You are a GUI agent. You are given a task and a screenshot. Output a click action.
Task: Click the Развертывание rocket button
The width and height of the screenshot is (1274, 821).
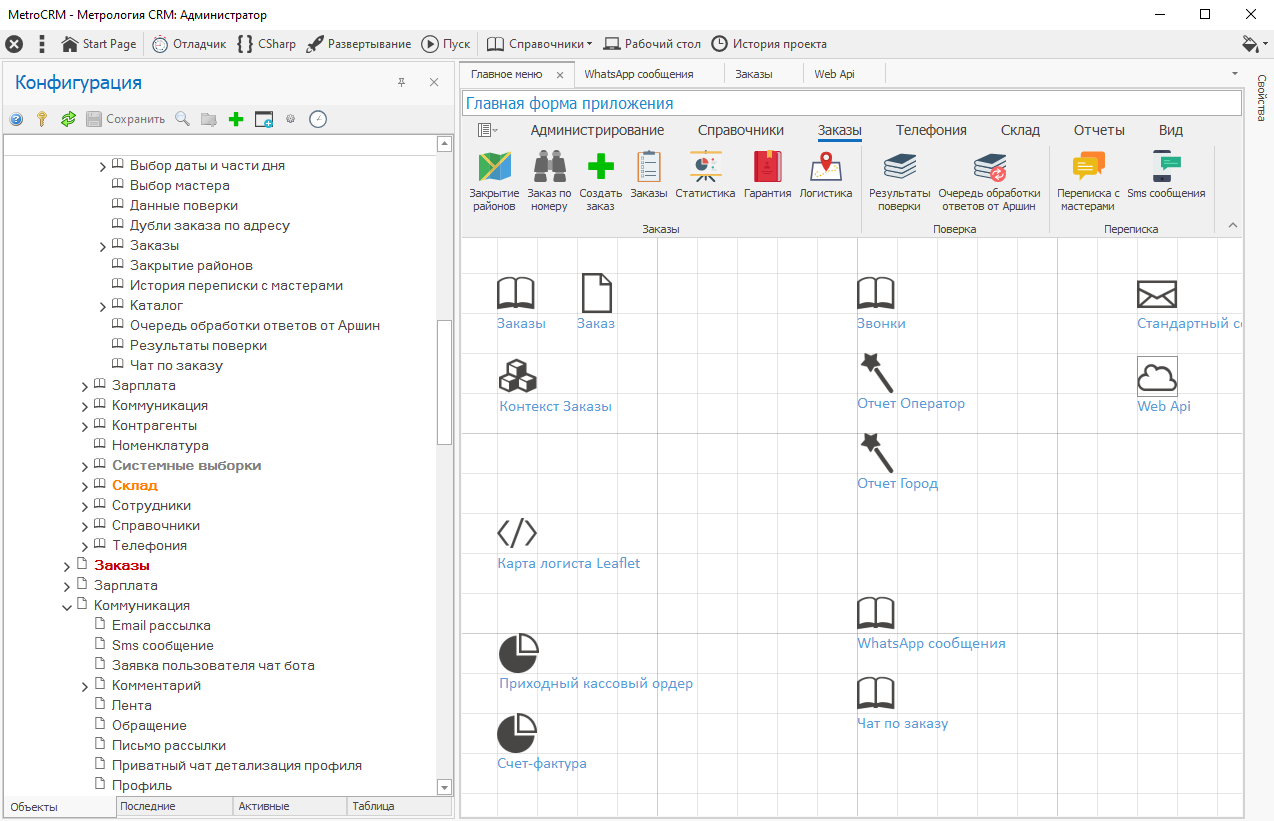point(358,44)
